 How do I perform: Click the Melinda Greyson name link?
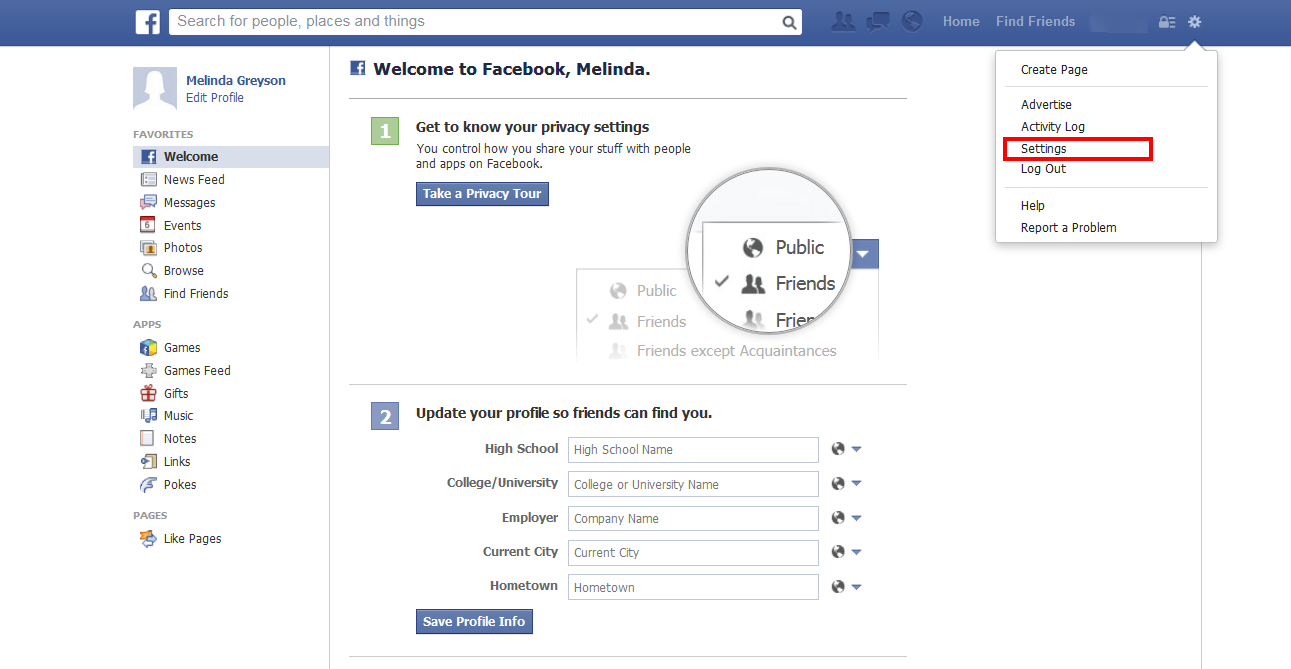point(236,81)
